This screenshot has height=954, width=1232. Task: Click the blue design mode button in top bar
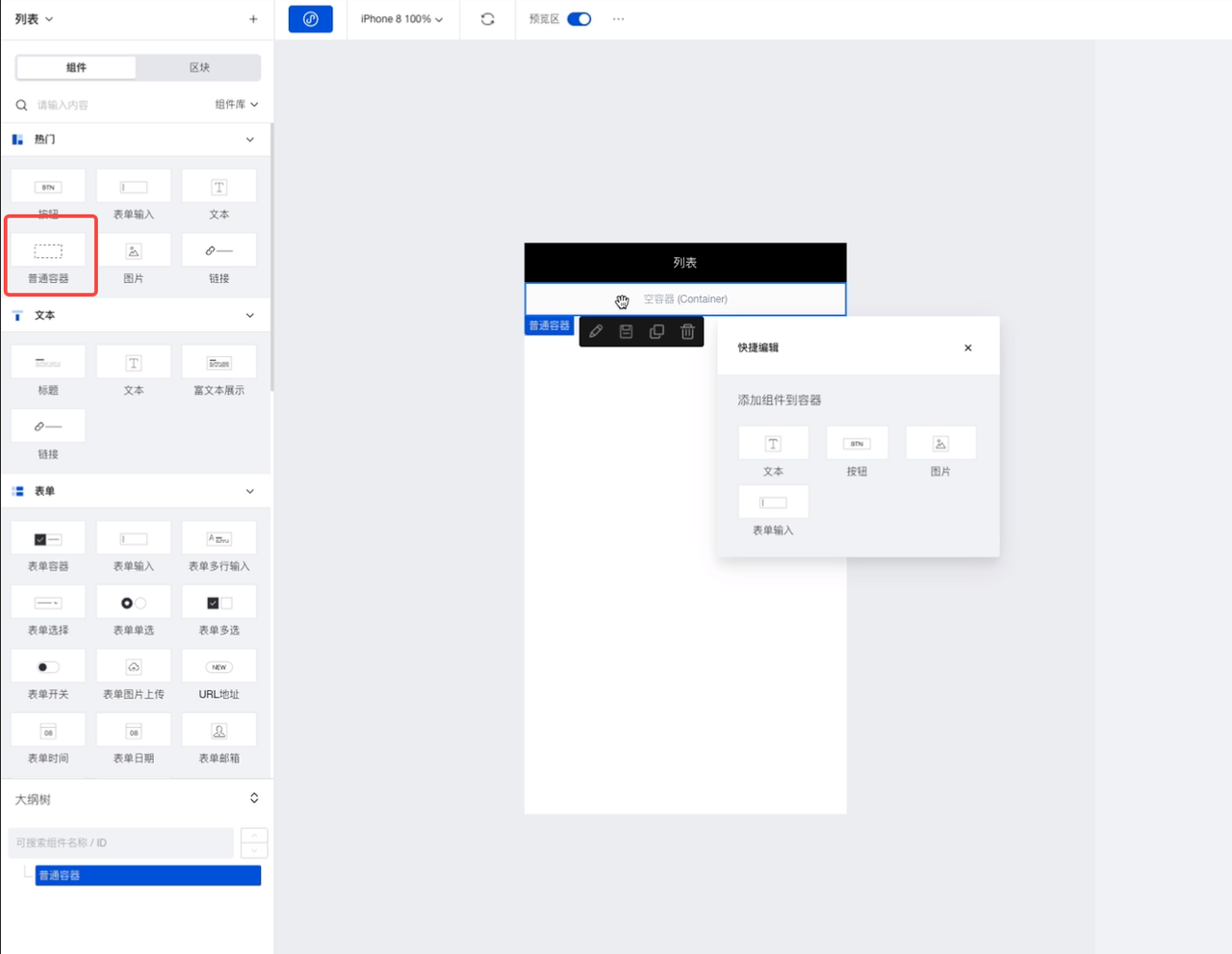pyautogui.click(x=311, y=19)
